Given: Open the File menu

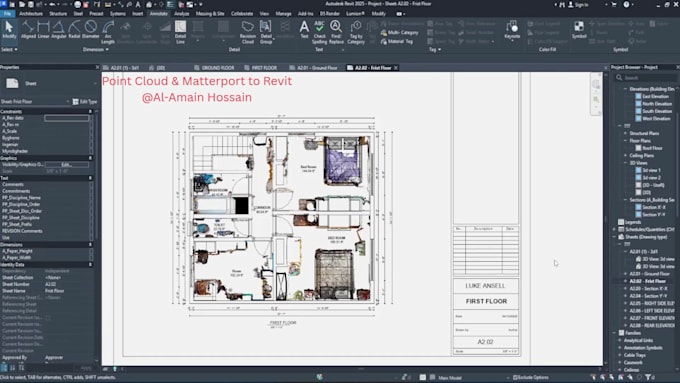Looking at the screenshot, I should [x=7, y=13].
